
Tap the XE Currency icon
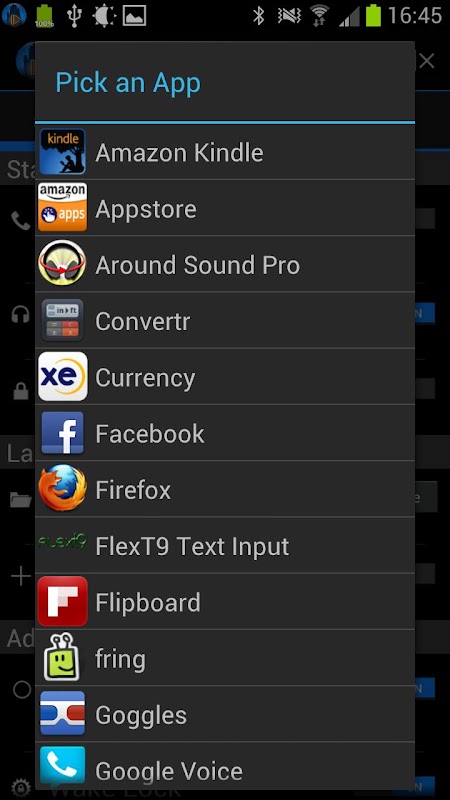(x=62, y=377)
